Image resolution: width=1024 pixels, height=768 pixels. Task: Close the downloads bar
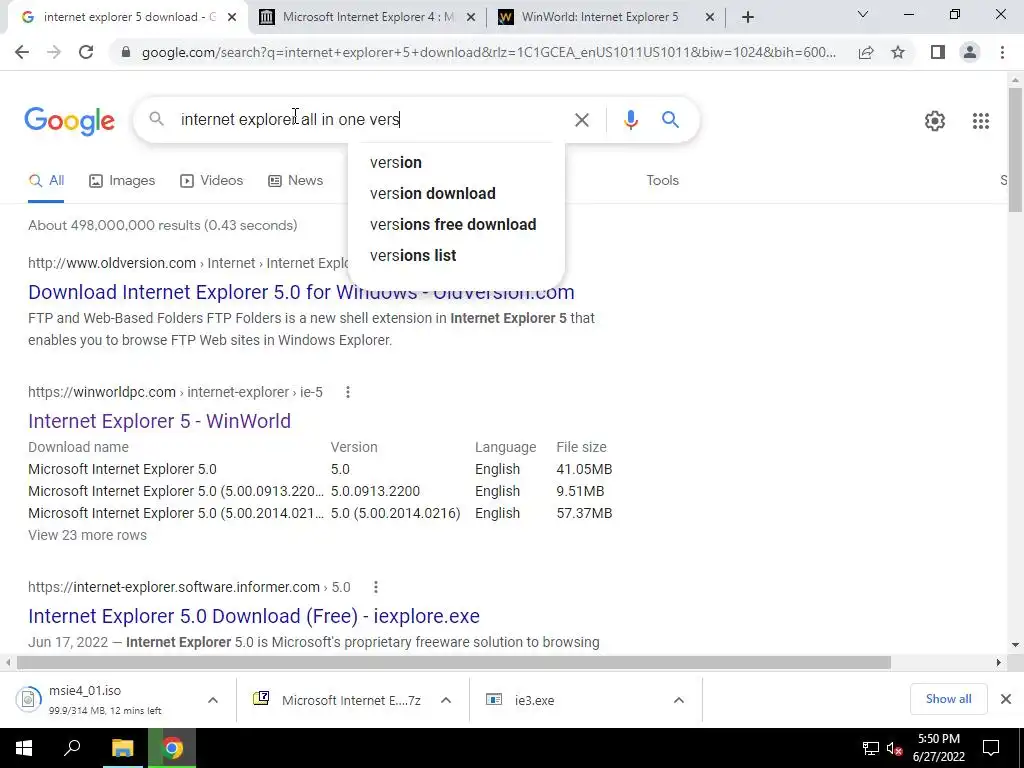tap(1006, 699)
